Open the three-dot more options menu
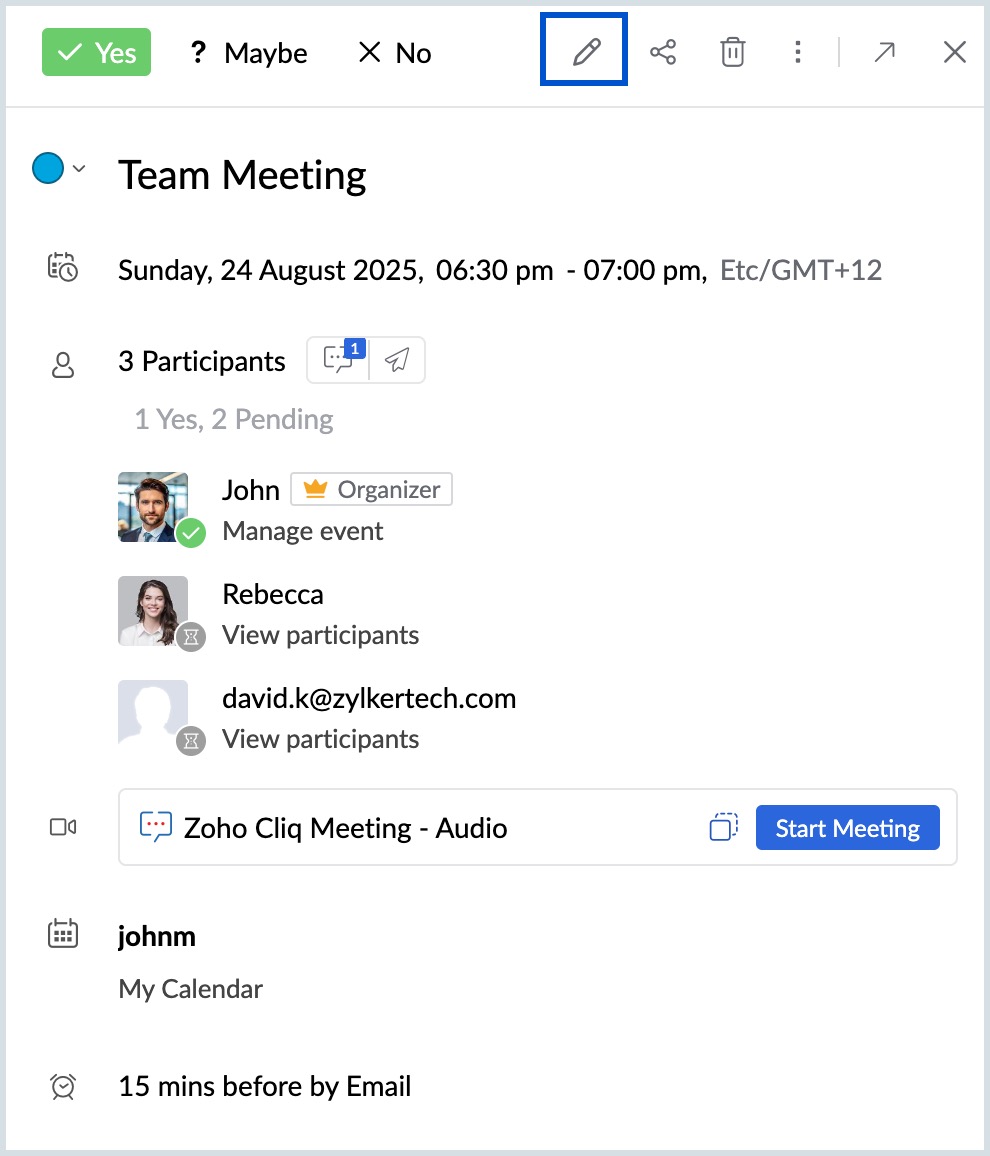Viewport: 990px width, 1156px height. tap(797, 52)
